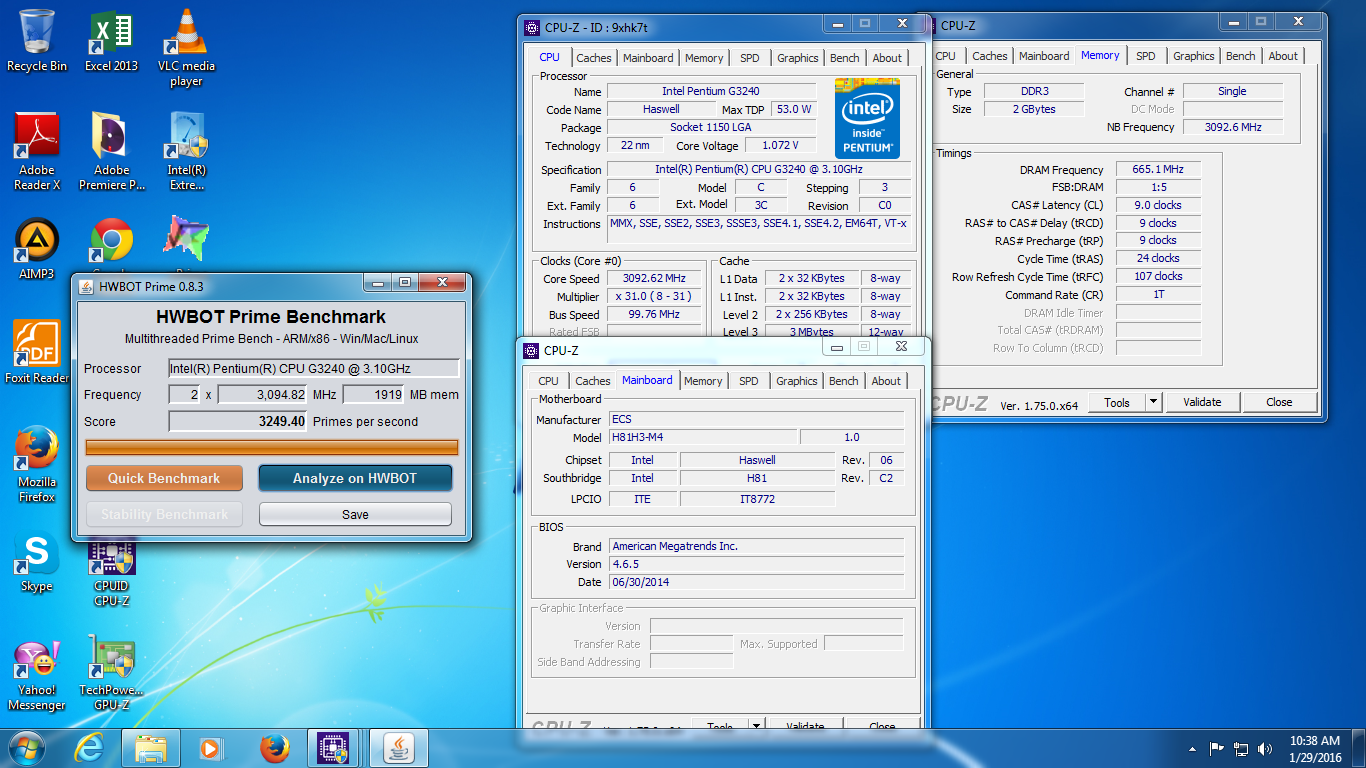The height and width of the screenshot is (768, 1366).
Task: Click Package value Socket 1150 LGA
Action: tap(711, 127)
